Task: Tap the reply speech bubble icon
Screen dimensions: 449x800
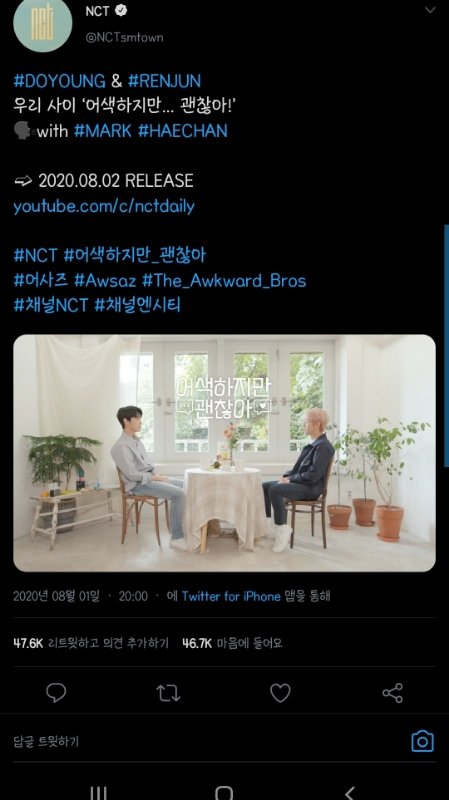Action: pos(56,692)
